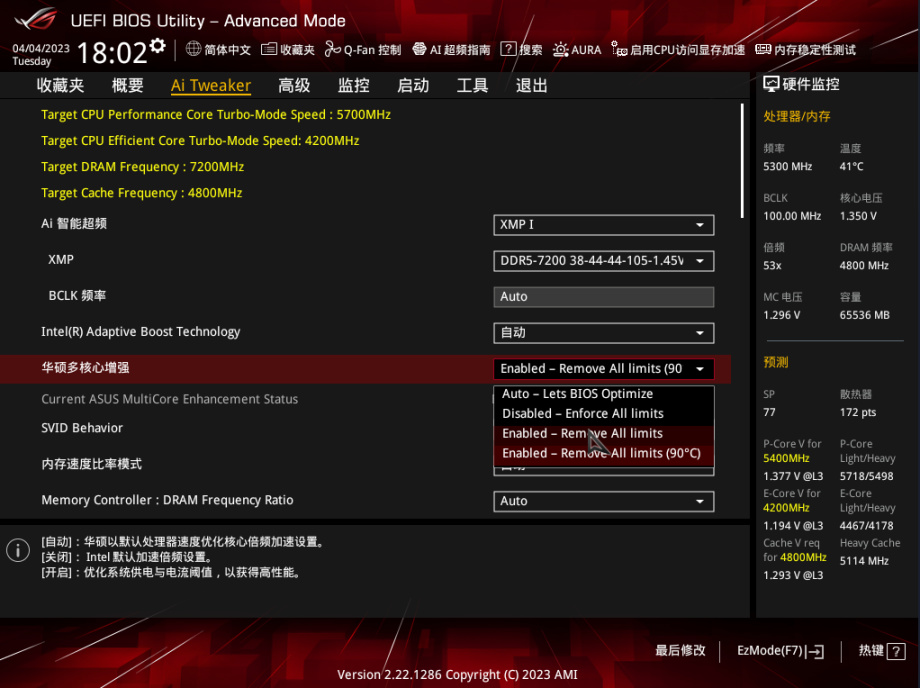This screenshot has height=688, width=920.
Task: Choose Auto – Lets BIOS Optimize option
Action: coord(604,394)
